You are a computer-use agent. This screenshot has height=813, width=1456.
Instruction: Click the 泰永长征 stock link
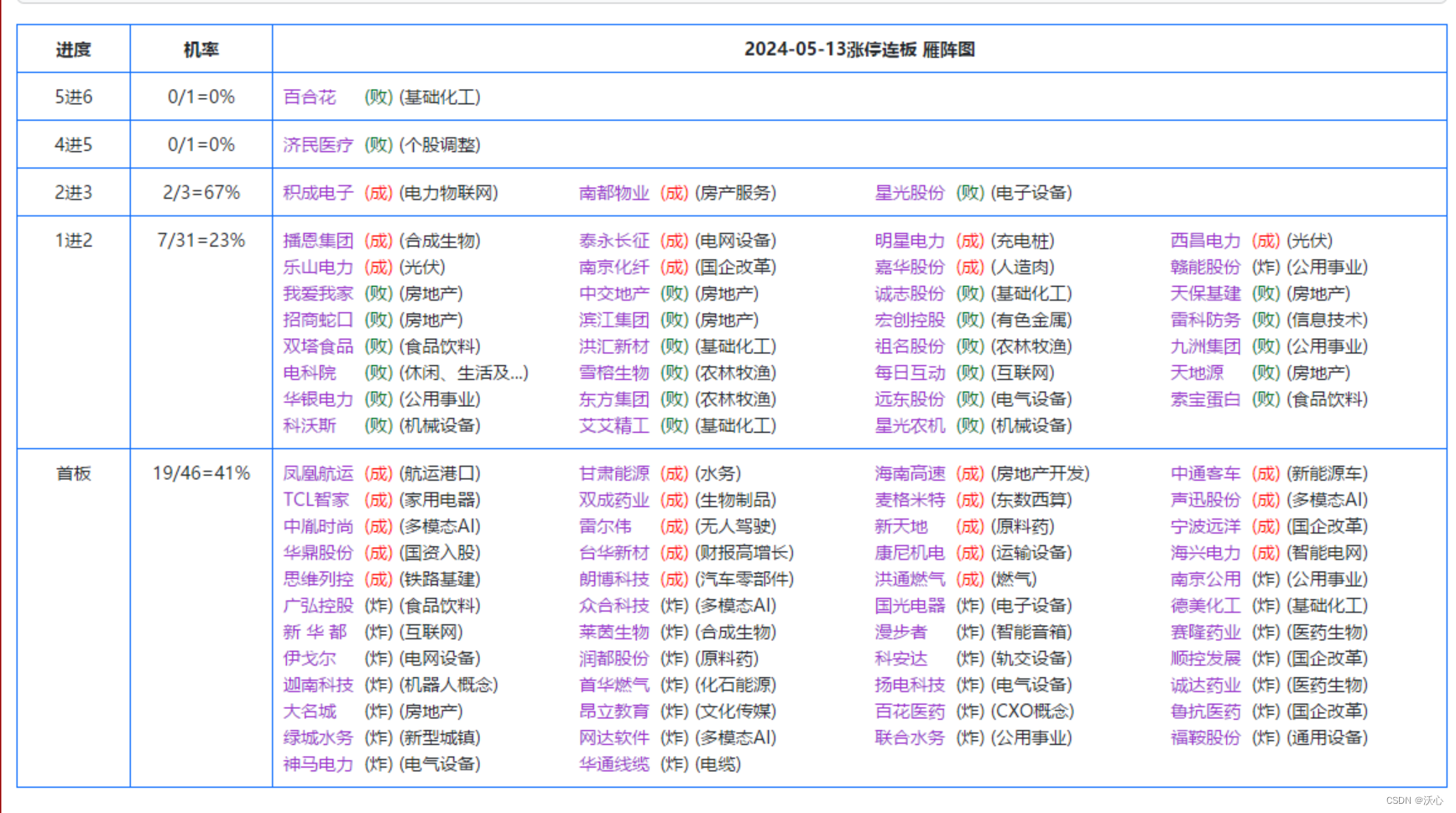click(614, 241)
